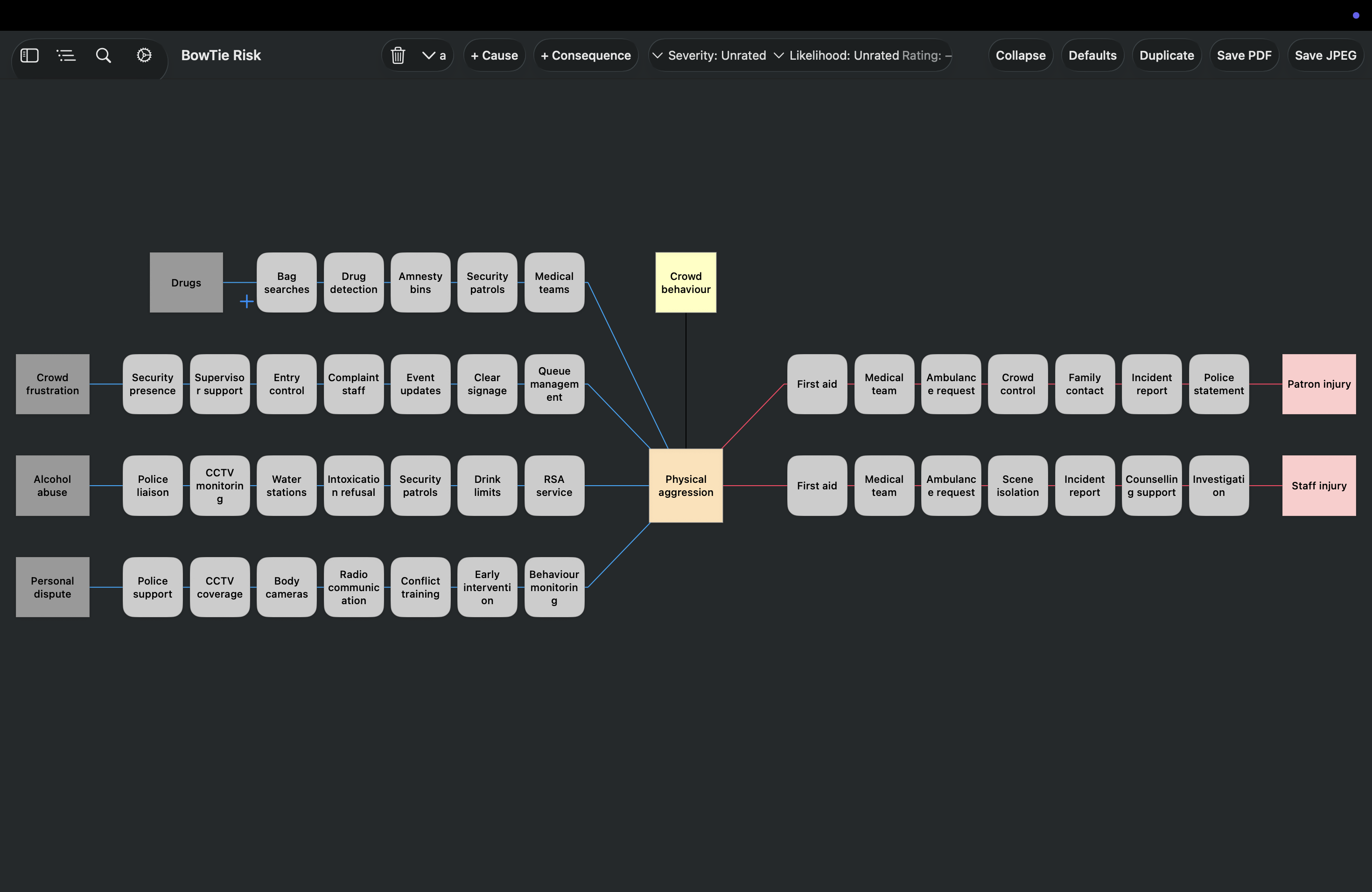The height and width of the screenshot is (892, 1372).
Task: Click the Body cameras barrier
Action: click(287, 586)
